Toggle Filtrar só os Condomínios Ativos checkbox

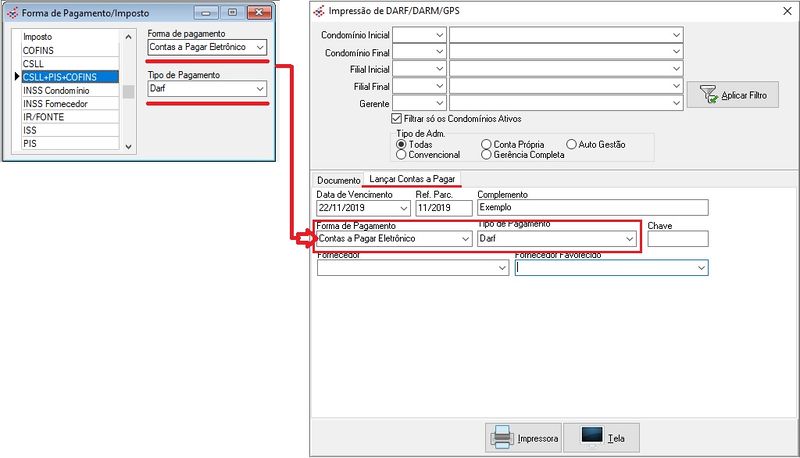coord(397,118)
